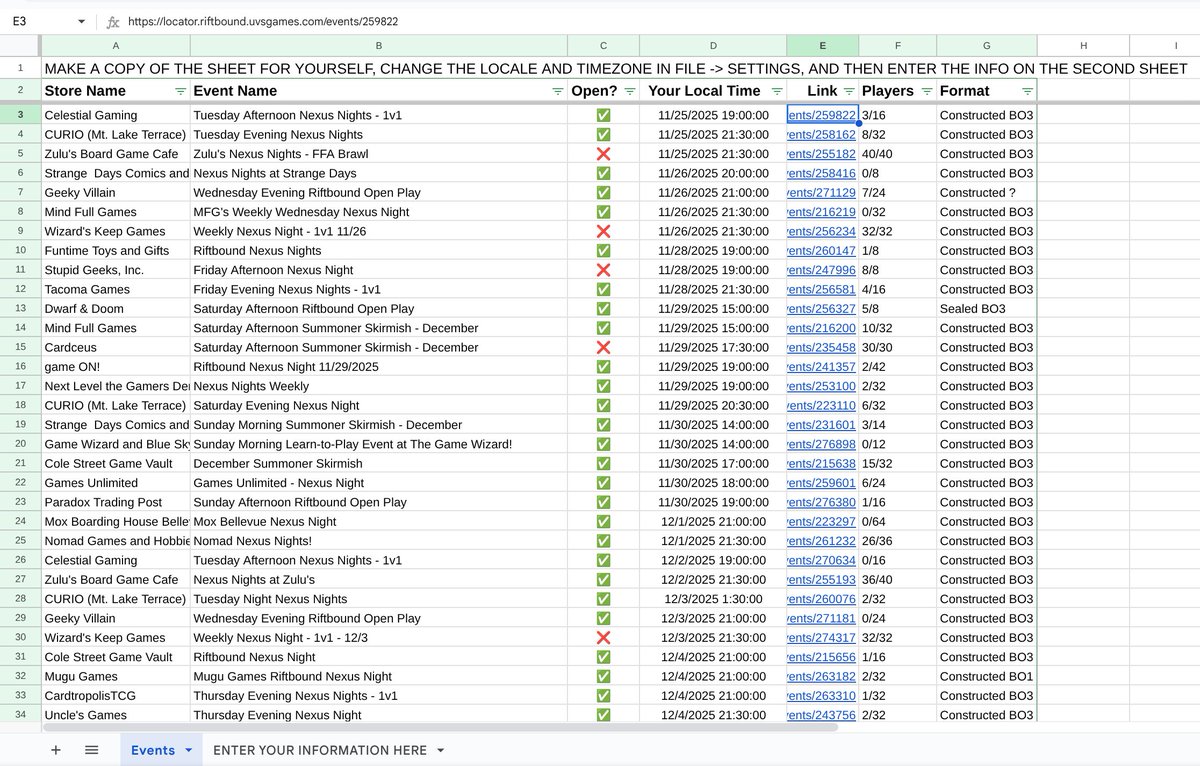Click the green check for Paradox Trading Post
The width and height of the screenshot is (1200, 766).
603,502
